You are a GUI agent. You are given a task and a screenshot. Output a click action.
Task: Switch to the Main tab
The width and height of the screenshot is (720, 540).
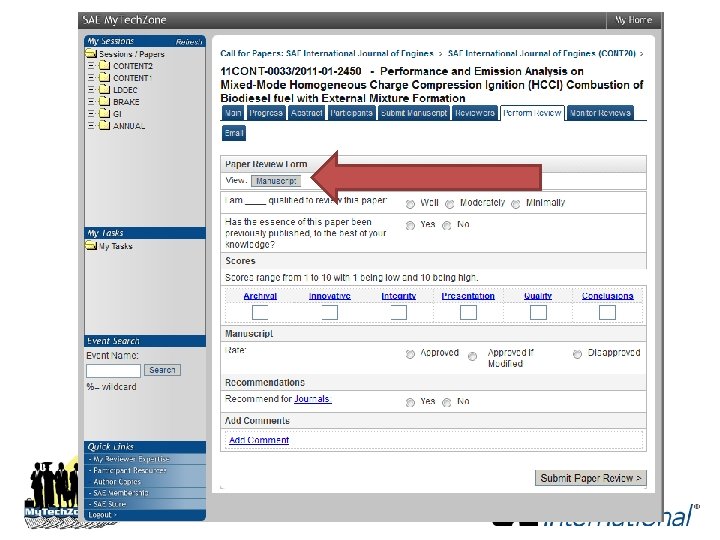pos(233,113)
